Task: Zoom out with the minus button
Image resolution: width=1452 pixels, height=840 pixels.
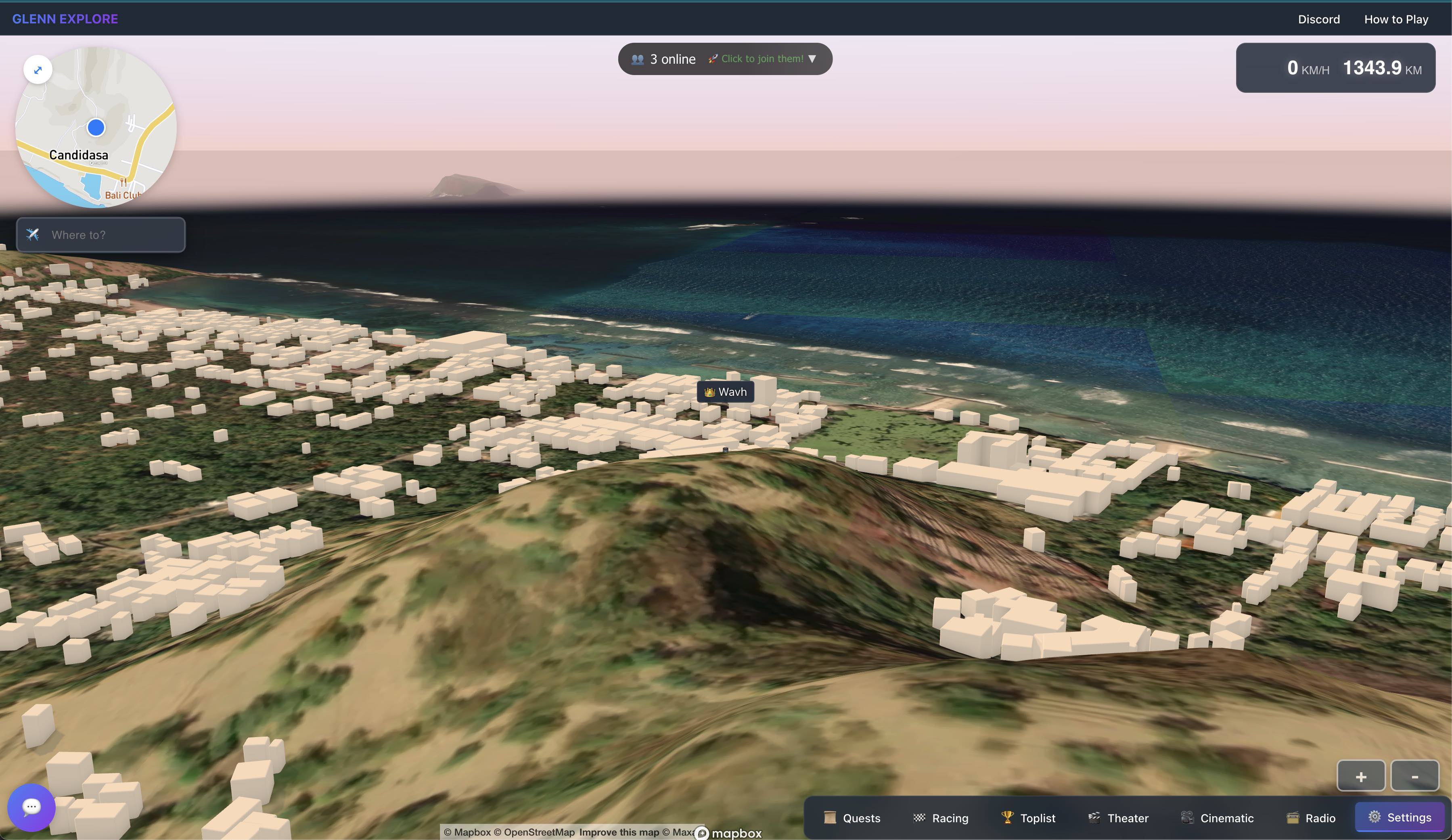Action: click(x=1414, y=777)
